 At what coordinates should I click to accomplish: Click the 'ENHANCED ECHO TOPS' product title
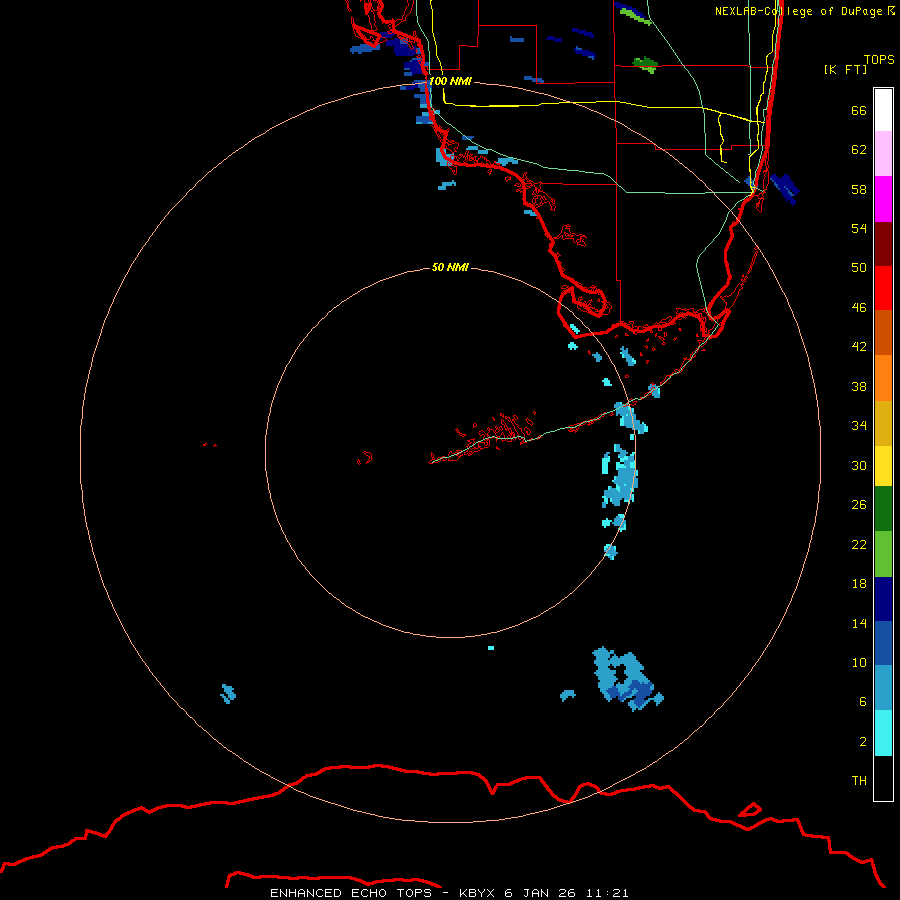pos(351,893)
